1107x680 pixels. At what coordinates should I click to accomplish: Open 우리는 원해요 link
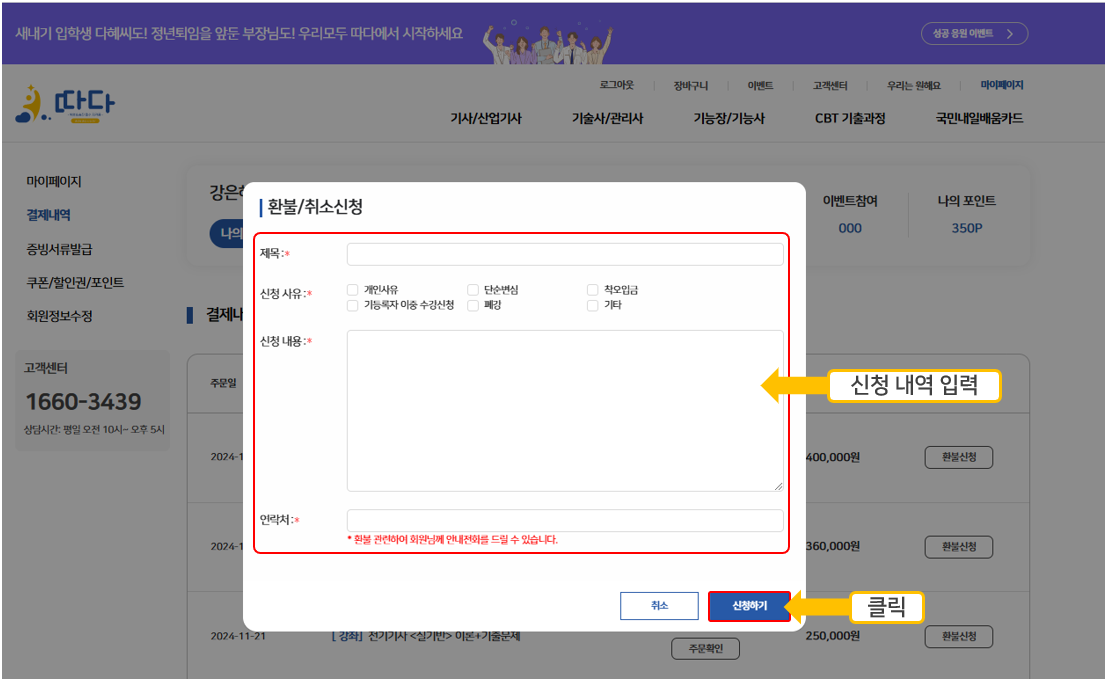(914, 85)
